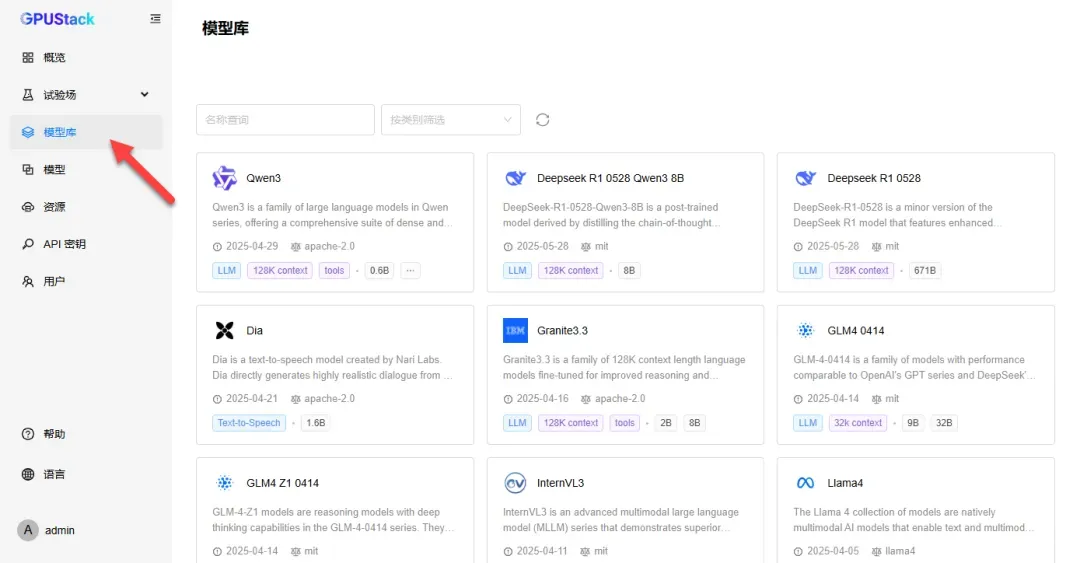The width and height of the screenshot is (1080, 563).
Task: Click the admin user avatar
Action: (28, 530)
